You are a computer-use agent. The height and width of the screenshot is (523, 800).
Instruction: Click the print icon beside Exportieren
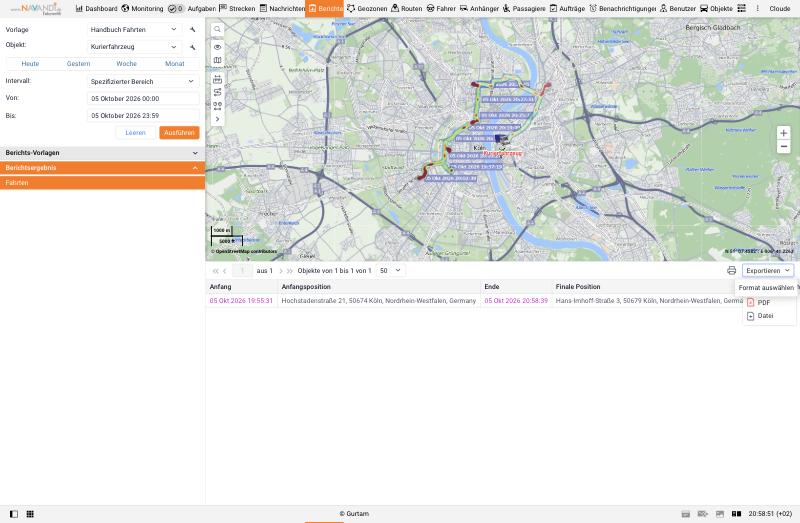point(732,270)
